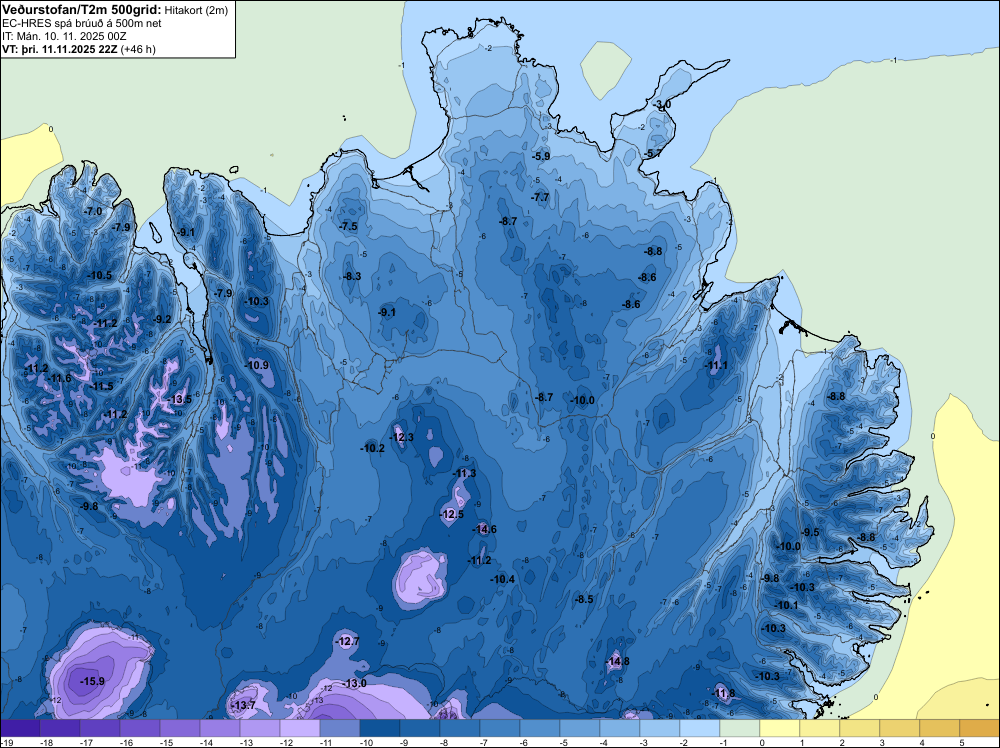Screen dimensions: 1000x748
Task: Click the -5.7 temperature value
Action: [x=652, y=154]
